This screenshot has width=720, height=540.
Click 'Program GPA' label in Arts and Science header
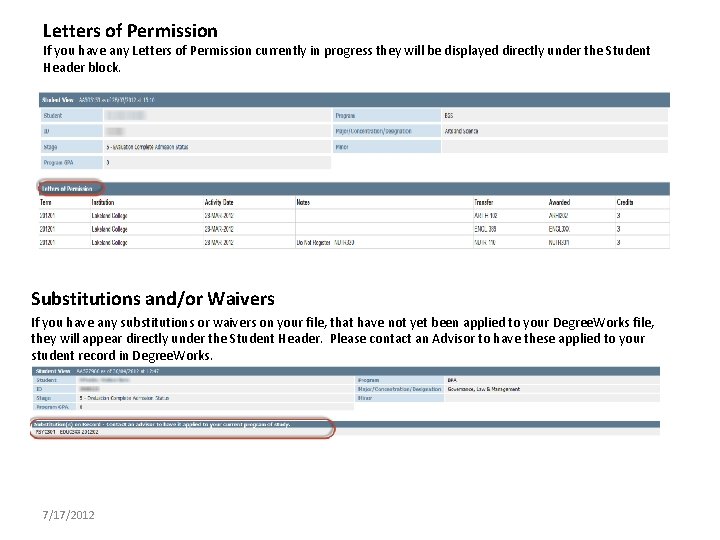click(58, 163)
